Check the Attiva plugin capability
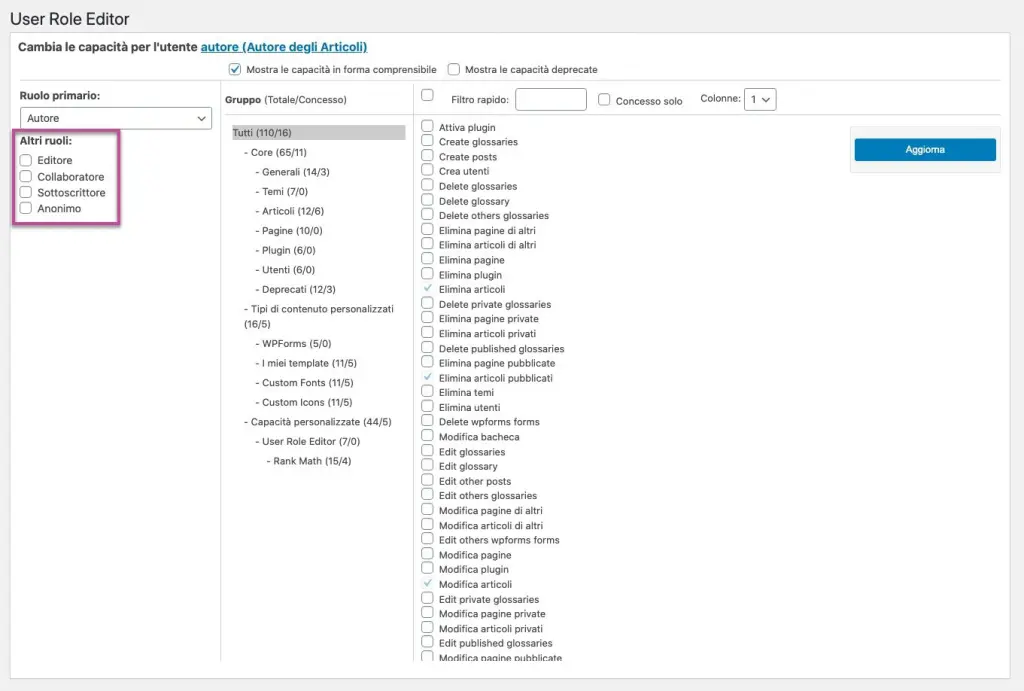1024x691 pixels. click(x=427, y=126)
